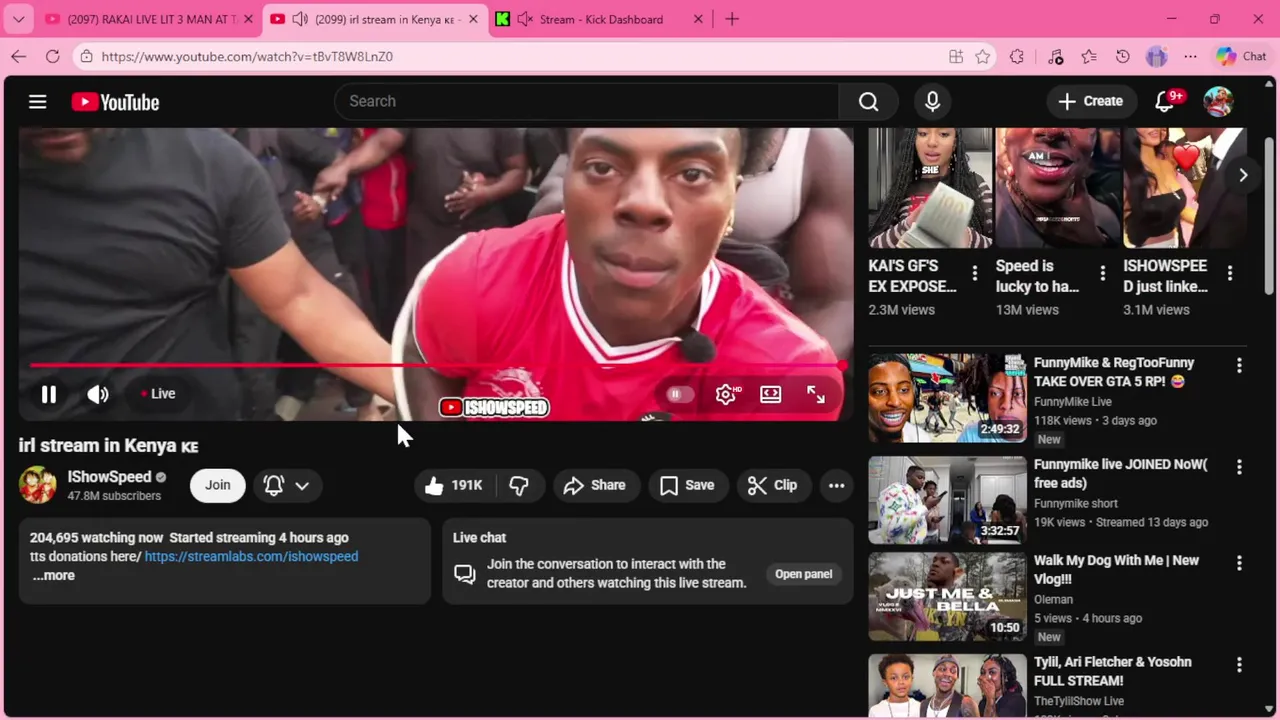Open the browser extensions puzzle icon

1017,56
